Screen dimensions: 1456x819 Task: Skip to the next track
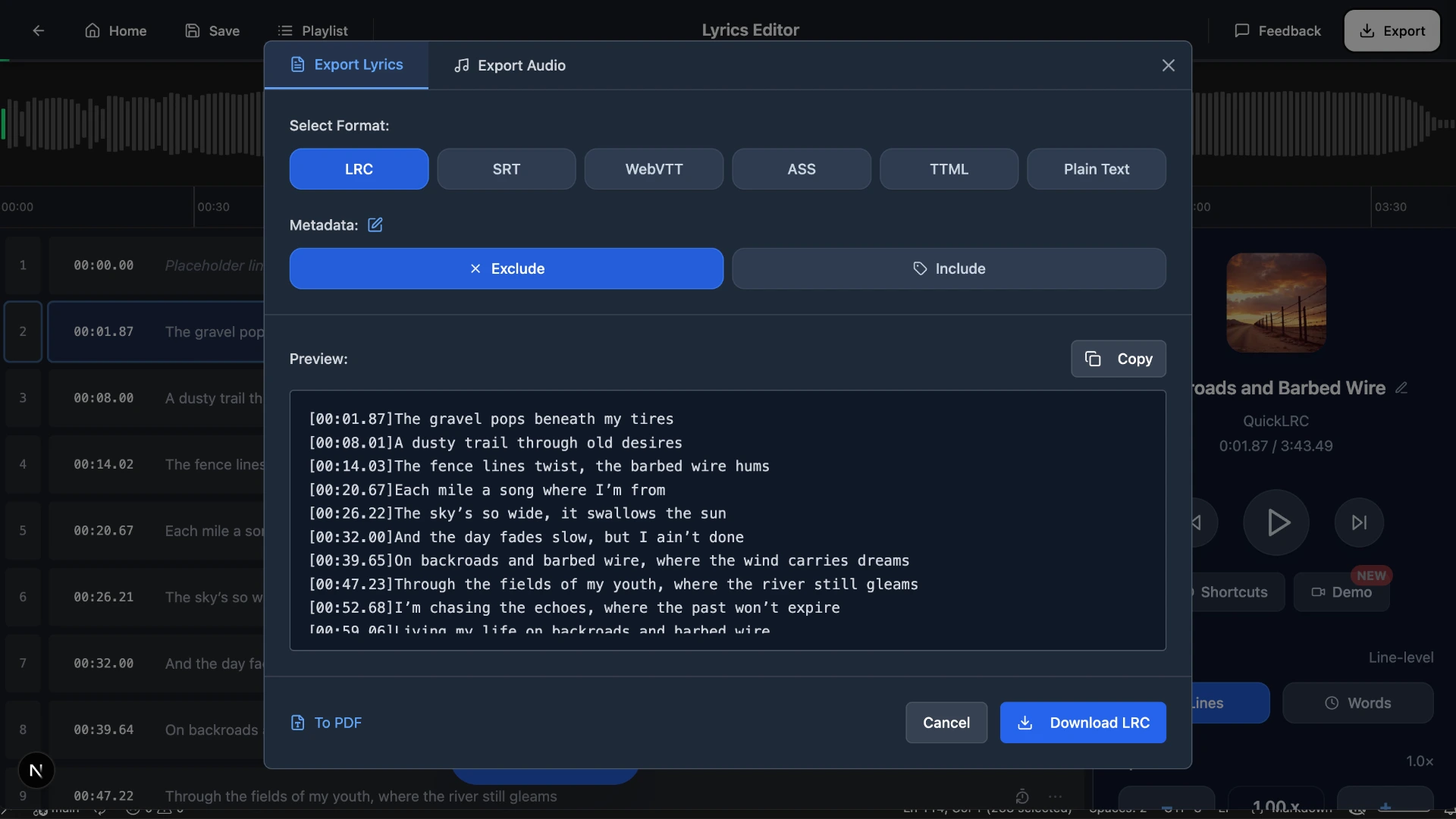point(1358,522)
